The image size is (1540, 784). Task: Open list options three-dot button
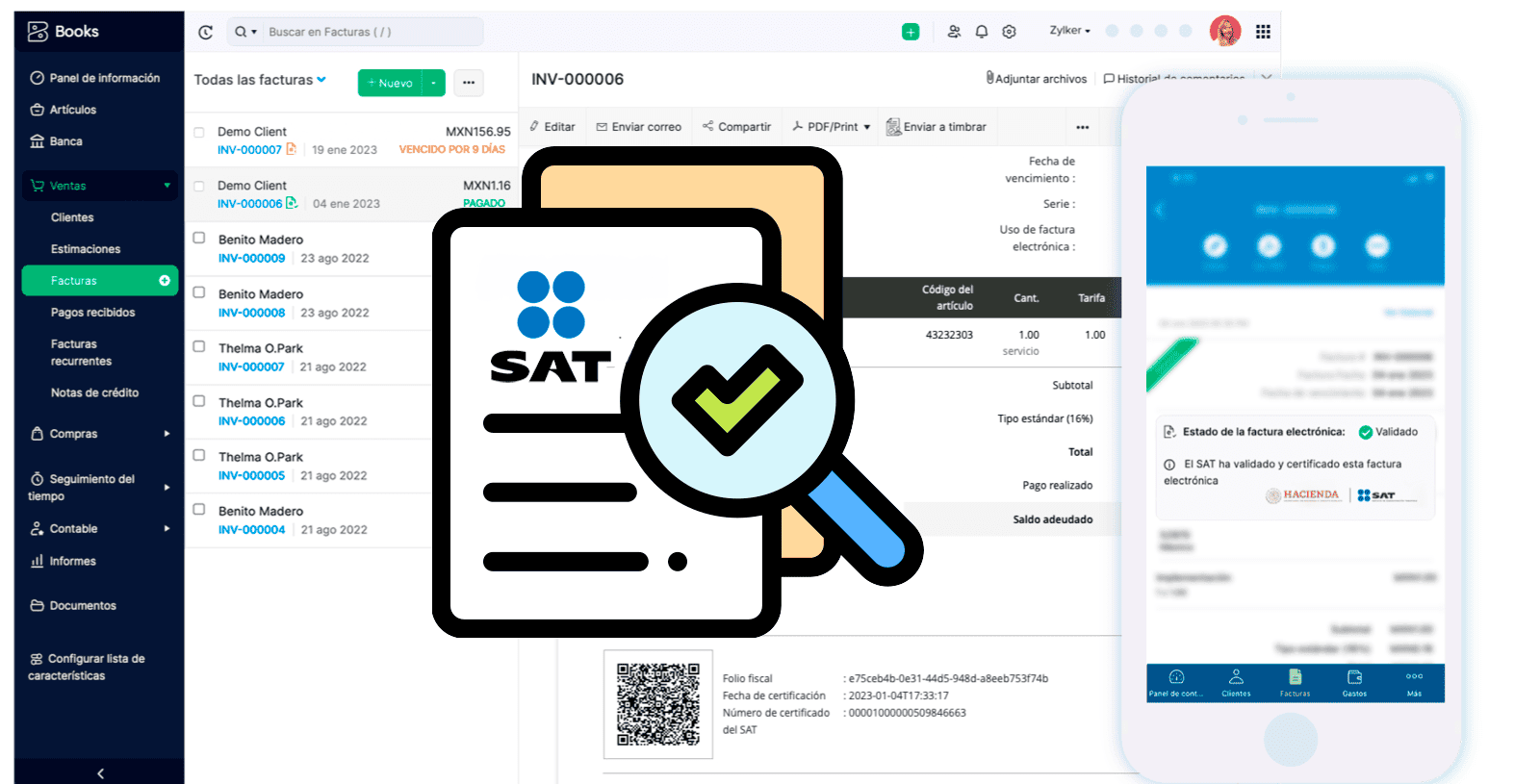click(x=469, y=83)
